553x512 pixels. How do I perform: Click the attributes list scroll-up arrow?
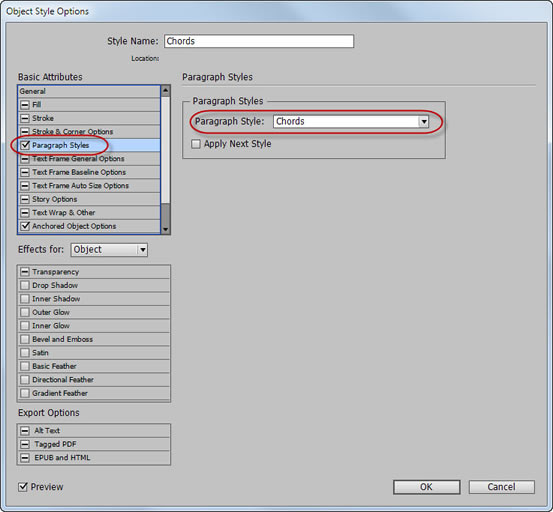pyautogui.click(x=165, y=91)
